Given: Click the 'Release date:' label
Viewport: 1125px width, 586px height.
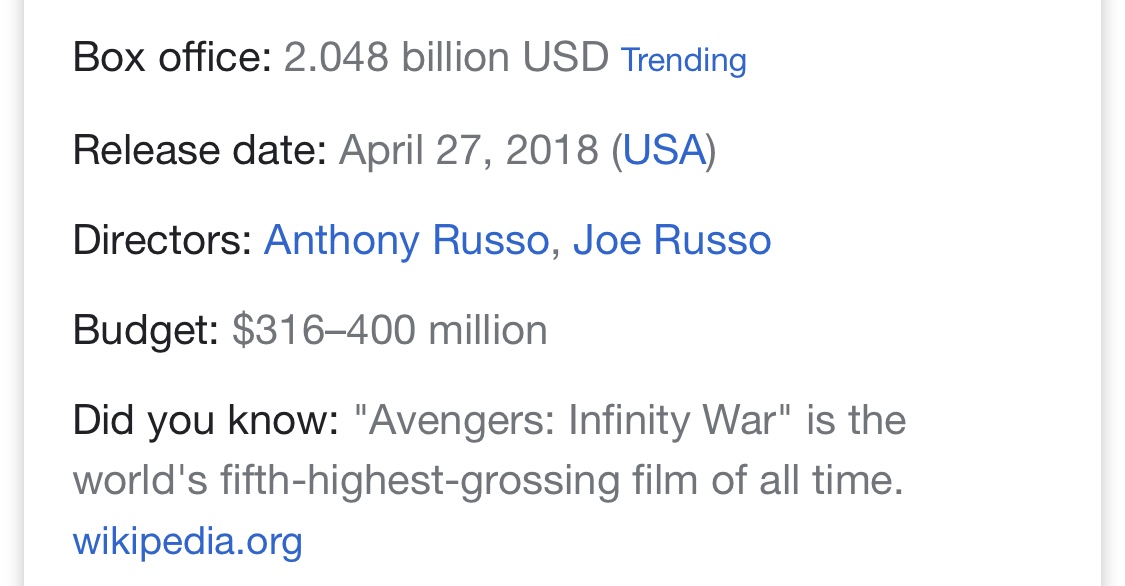Looking at the screenshot, I should coord(200,150).
